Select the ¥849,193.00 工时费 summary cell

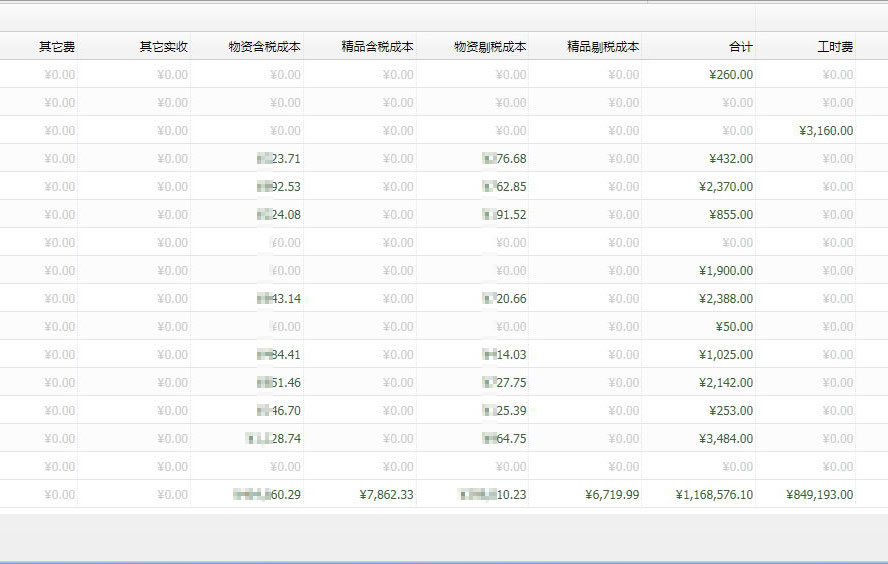(819, 494)
